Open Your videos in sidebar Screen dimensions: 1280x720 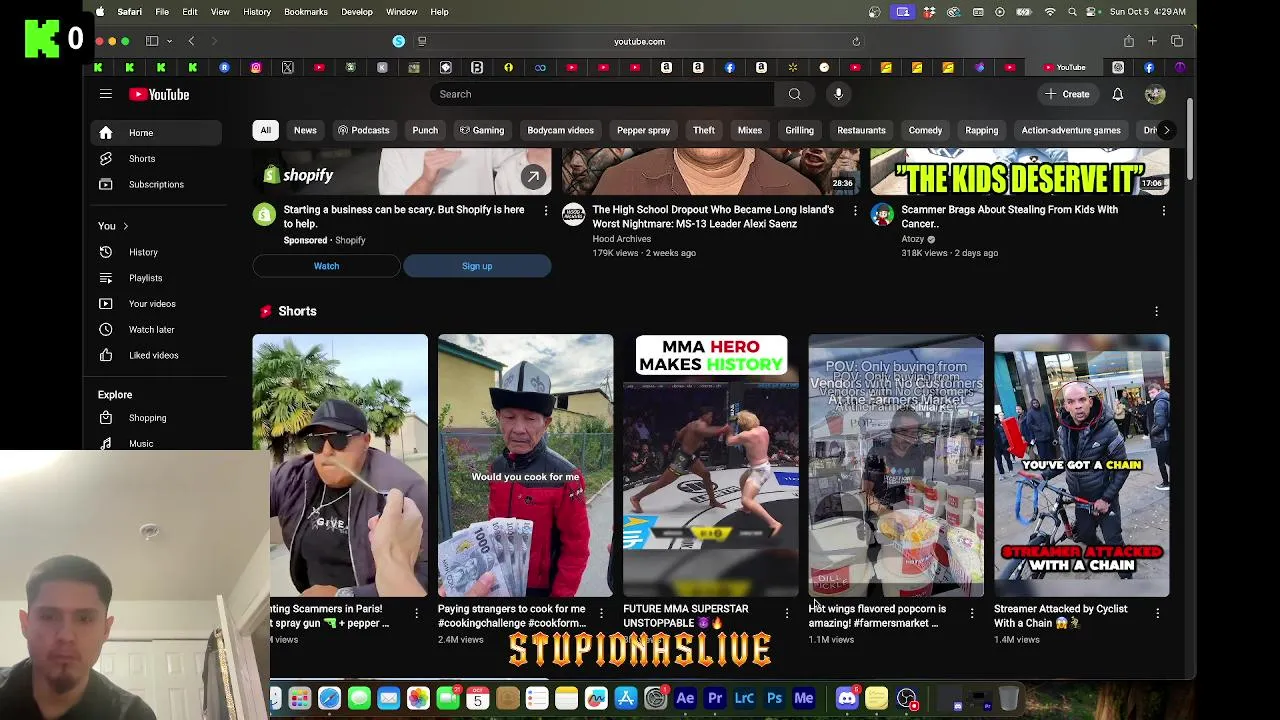(151, 304)
